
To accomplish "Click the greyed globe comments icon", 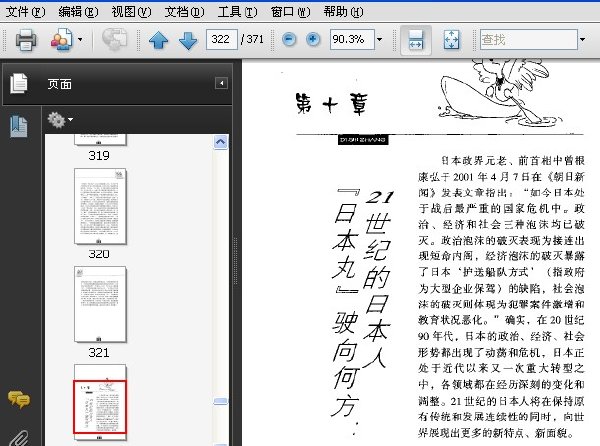I will tap(114, 39).
